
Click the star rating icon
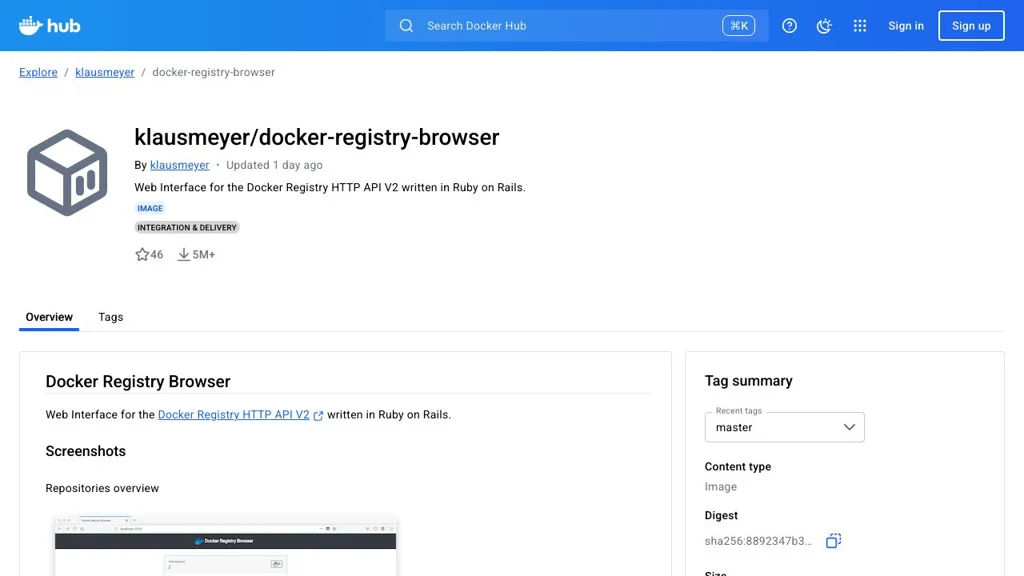(x=142, y=255)
